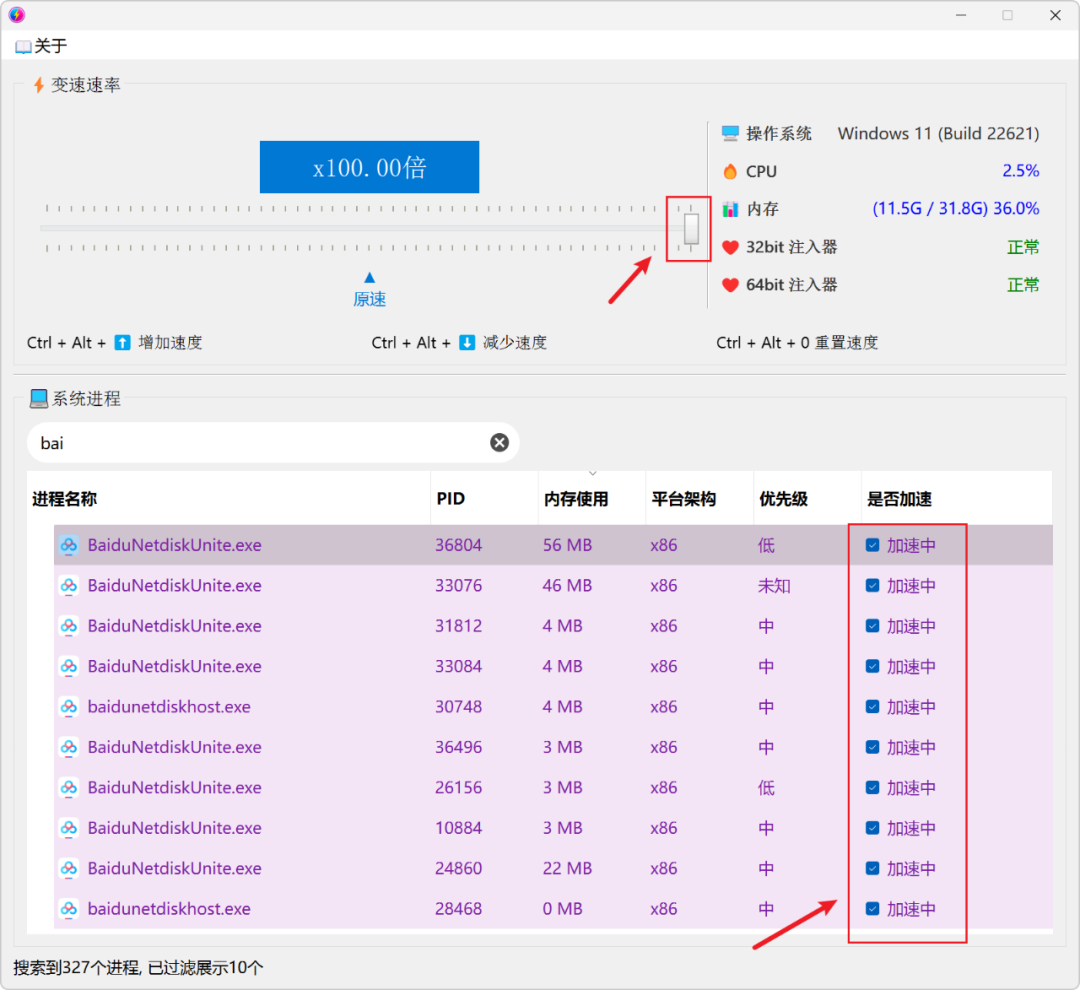Uncheck 加速中 for PID 36804

(x=872, y=545)
